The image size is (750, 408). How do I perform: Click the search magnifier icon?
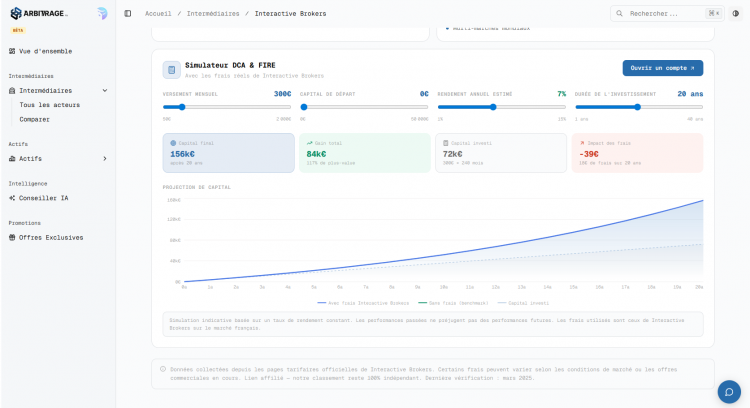619,13
